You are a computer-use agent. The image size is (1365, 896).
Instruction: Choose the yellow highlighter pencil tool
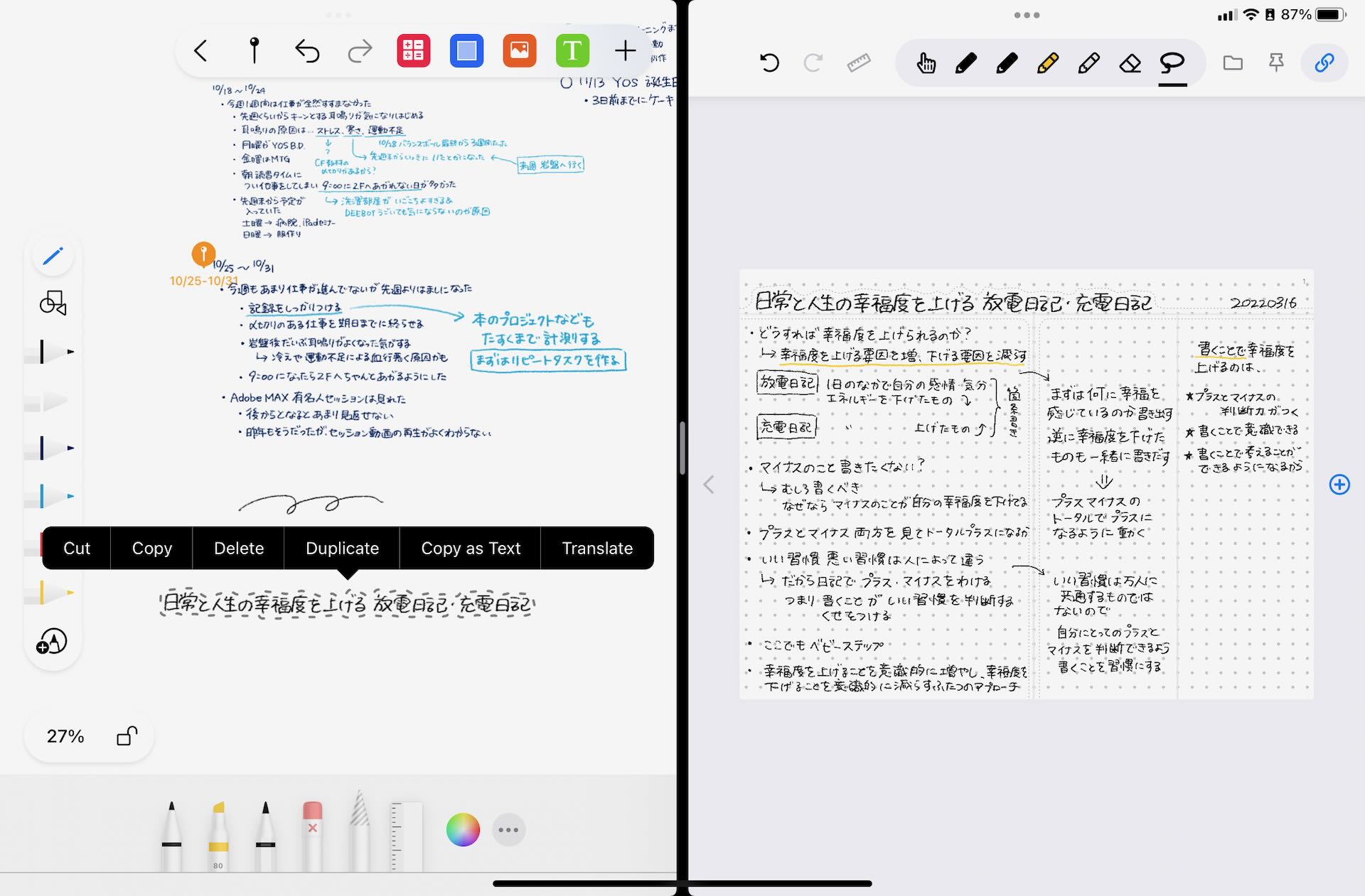1048,63
